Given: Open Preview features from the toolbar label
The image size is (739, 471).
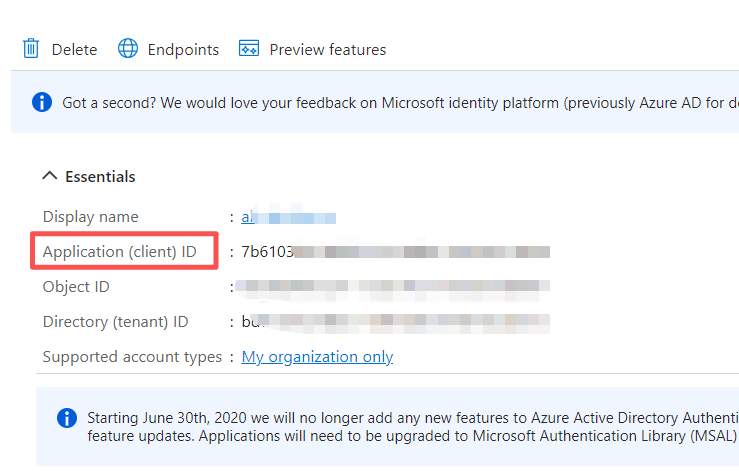Looking at the screenshot, I should pyautogui.click(x=327, y=50).
